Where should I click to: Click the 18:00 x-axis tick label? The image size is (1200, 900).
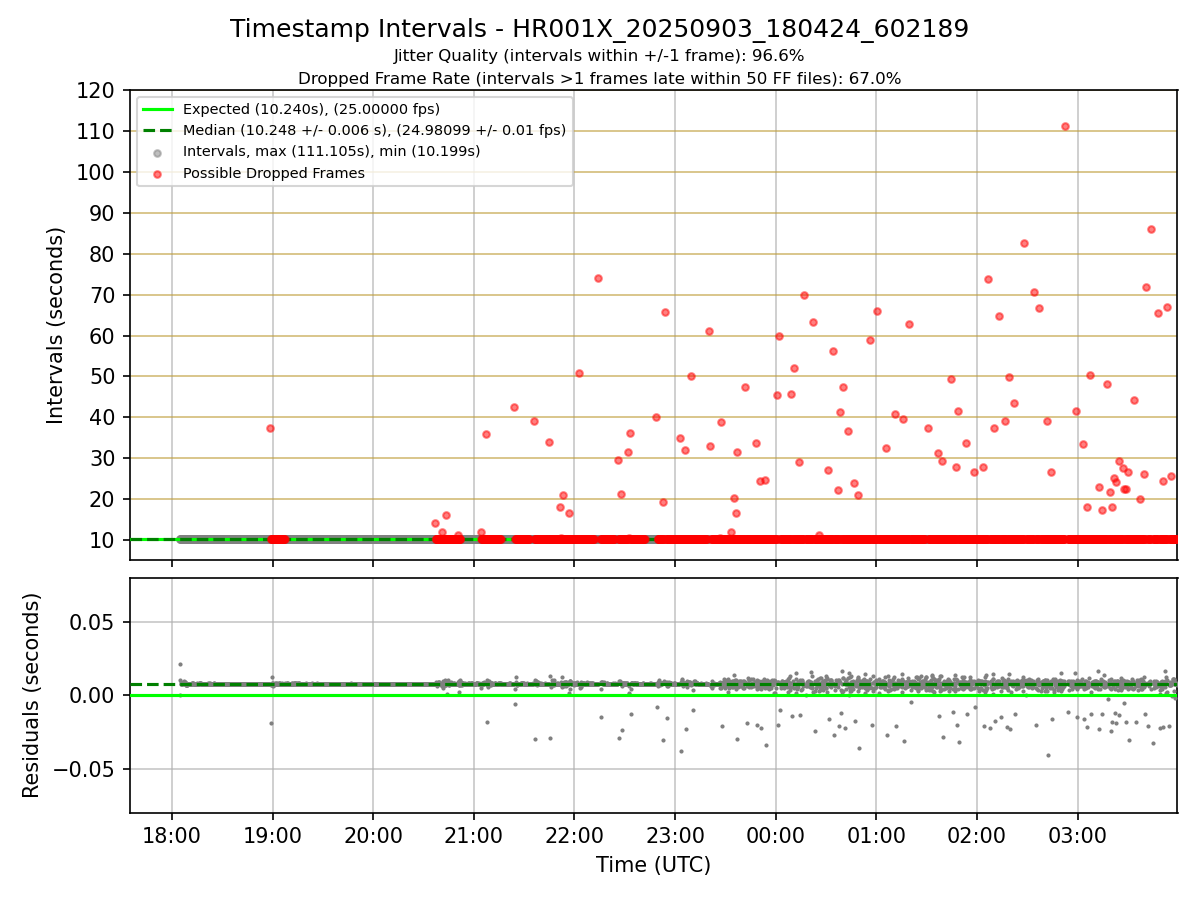(172, 836)
